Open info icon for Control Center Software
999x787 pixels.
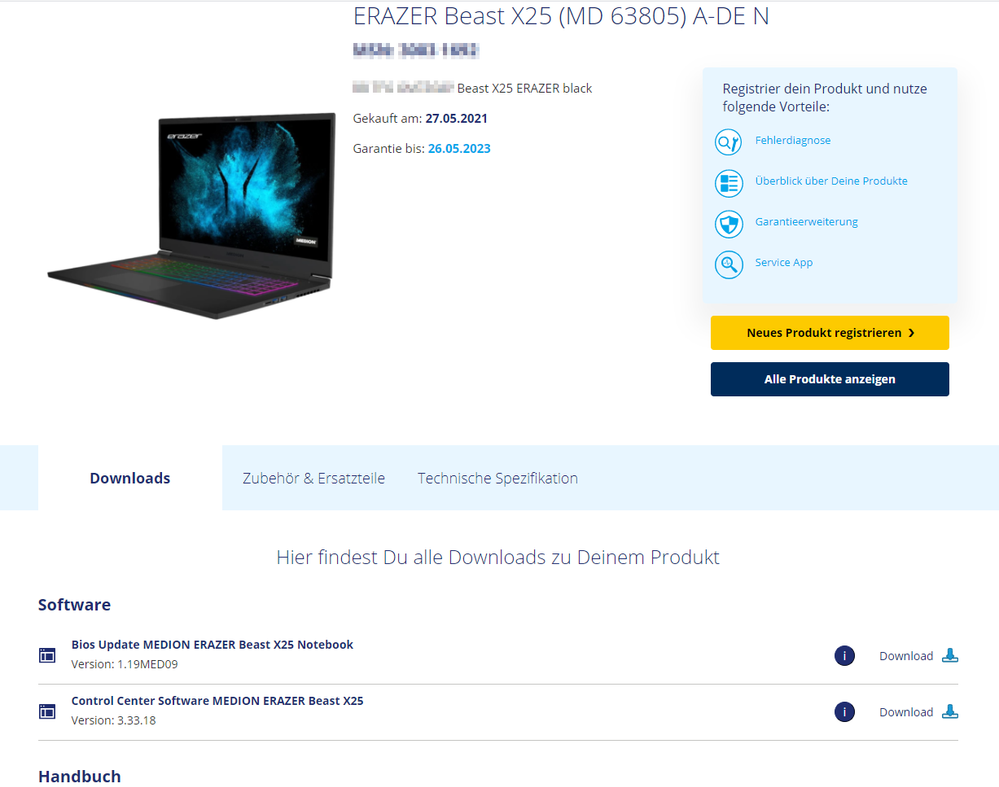click(x=844, y=712)
